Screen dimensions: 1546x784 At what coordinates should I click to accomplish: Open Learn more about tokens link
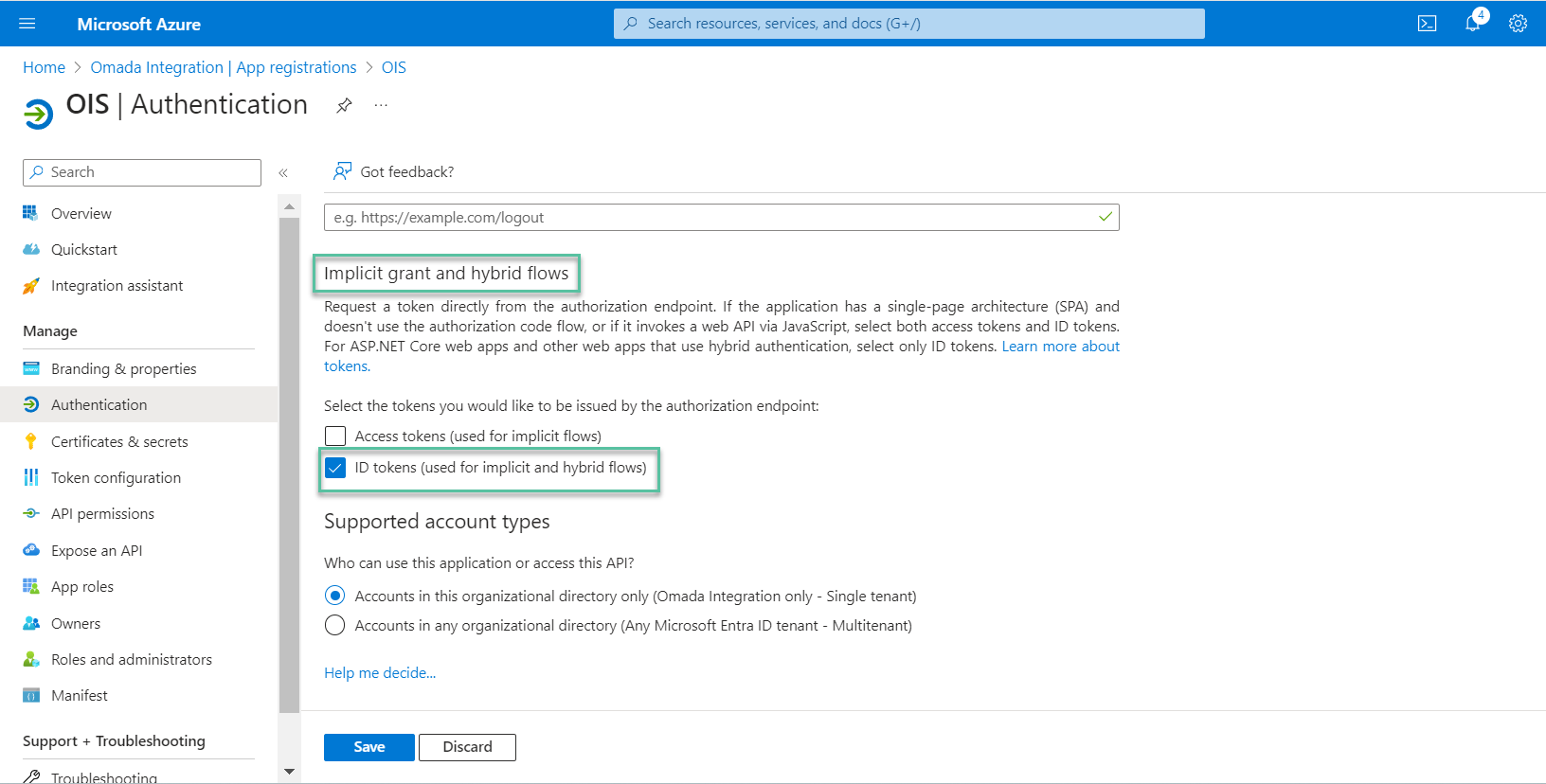(1060, 347)
